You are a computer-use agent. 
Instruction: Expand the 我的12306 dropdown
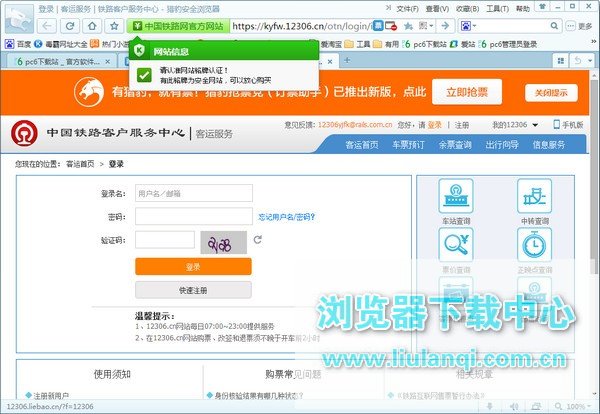515,125
